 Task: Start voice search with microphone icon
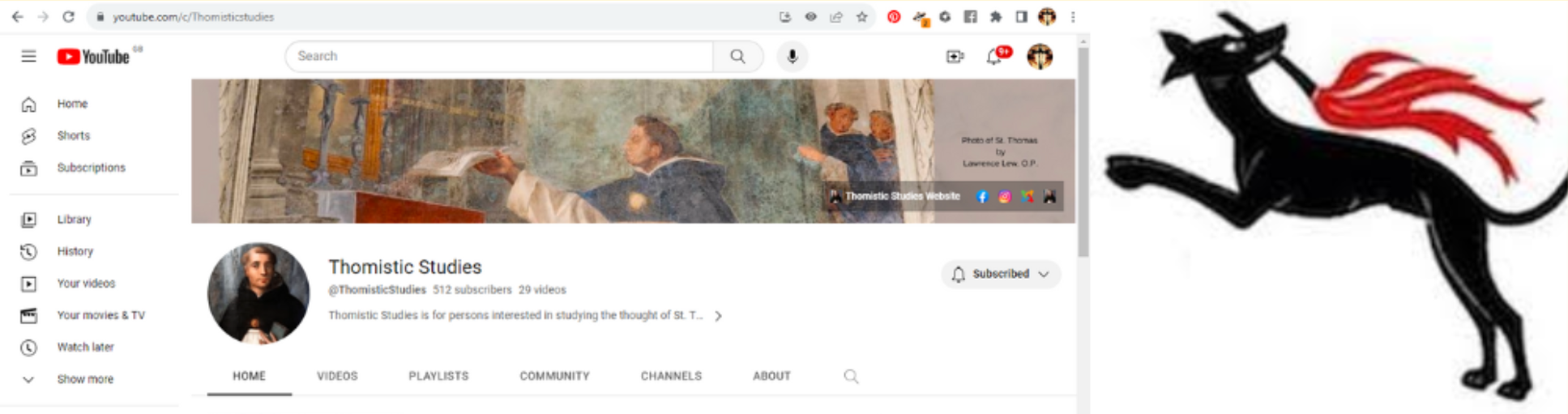(x=792, y=56)
